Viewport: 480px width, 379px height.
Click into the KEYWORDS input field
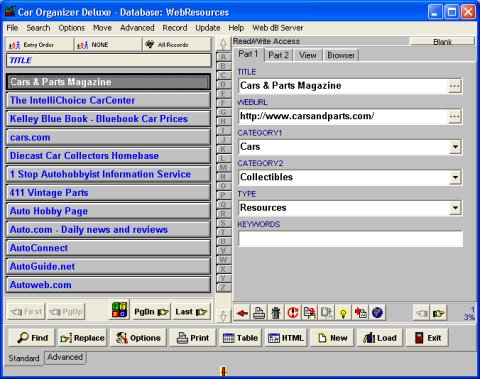pyautogui.click(x=351, y=238)
